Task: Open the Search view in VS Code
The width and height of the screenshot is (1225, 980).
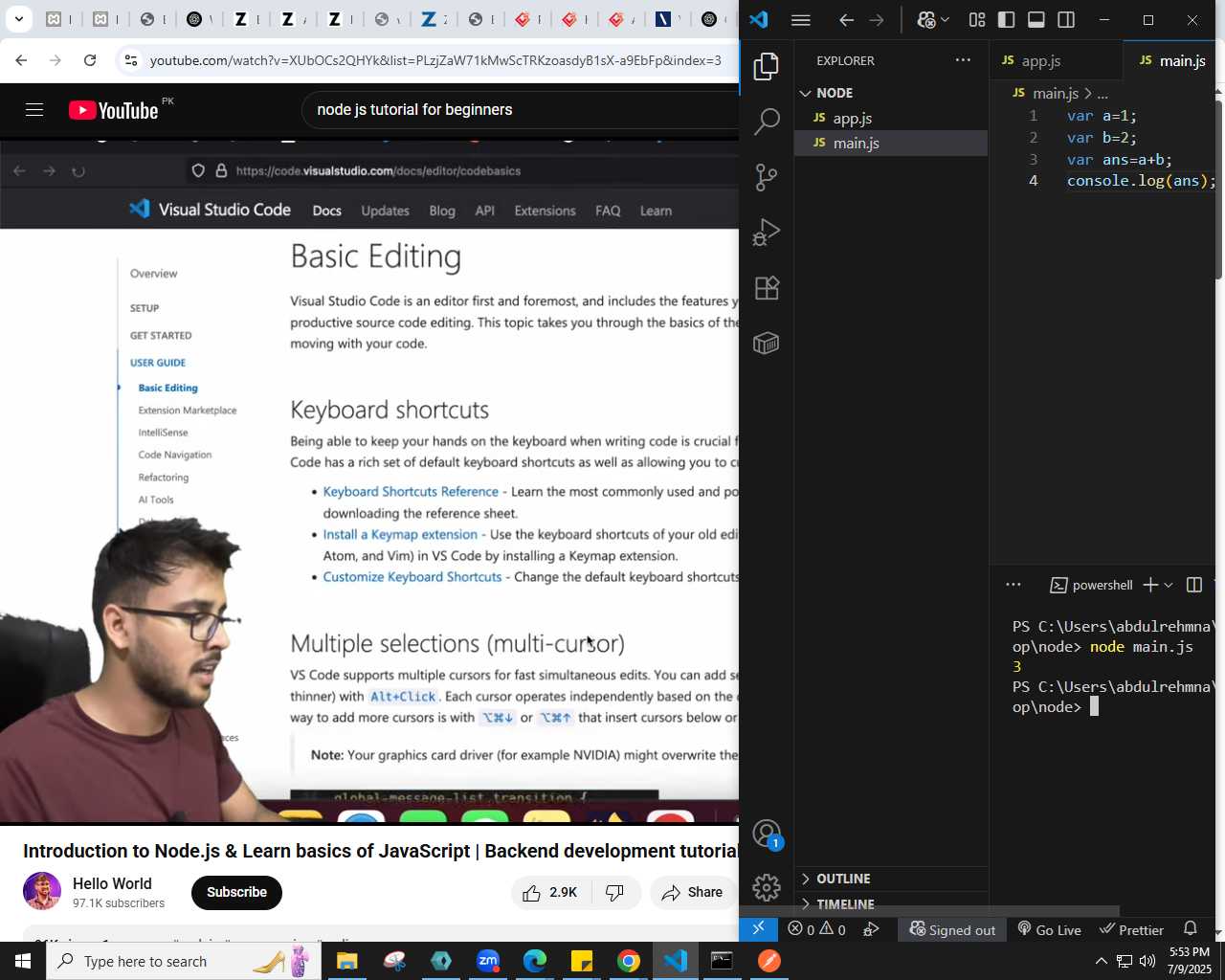Action: [x=767, y=122]
